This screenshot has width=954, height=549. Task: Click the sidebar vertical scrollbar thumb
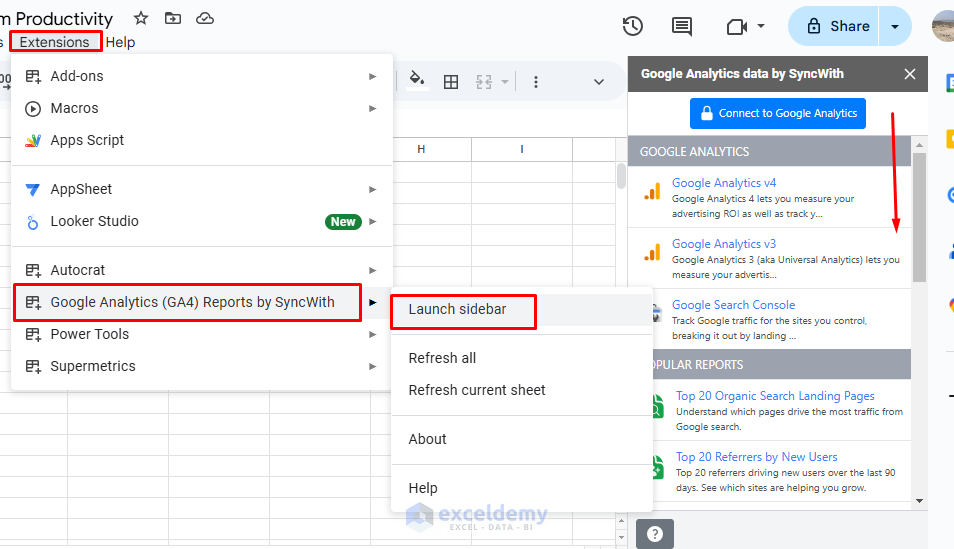click(919, 217)
